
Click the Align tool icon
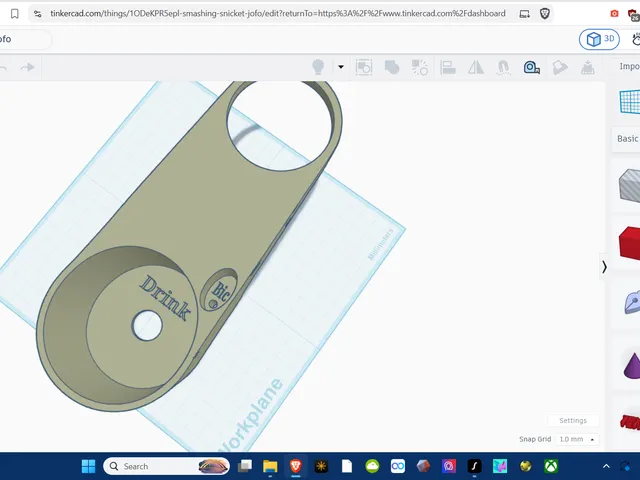448,67
